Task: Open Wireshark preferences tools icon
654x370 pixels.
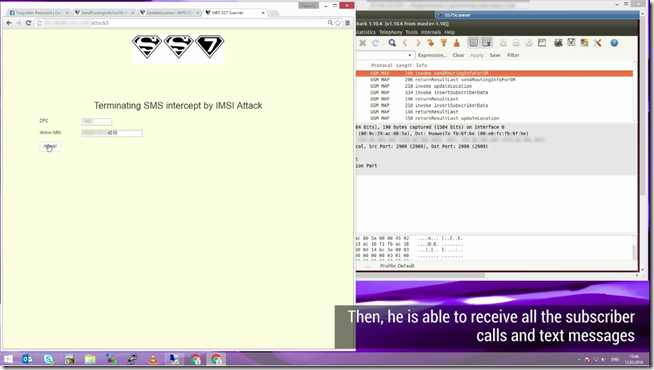Action: coord(597,43)
